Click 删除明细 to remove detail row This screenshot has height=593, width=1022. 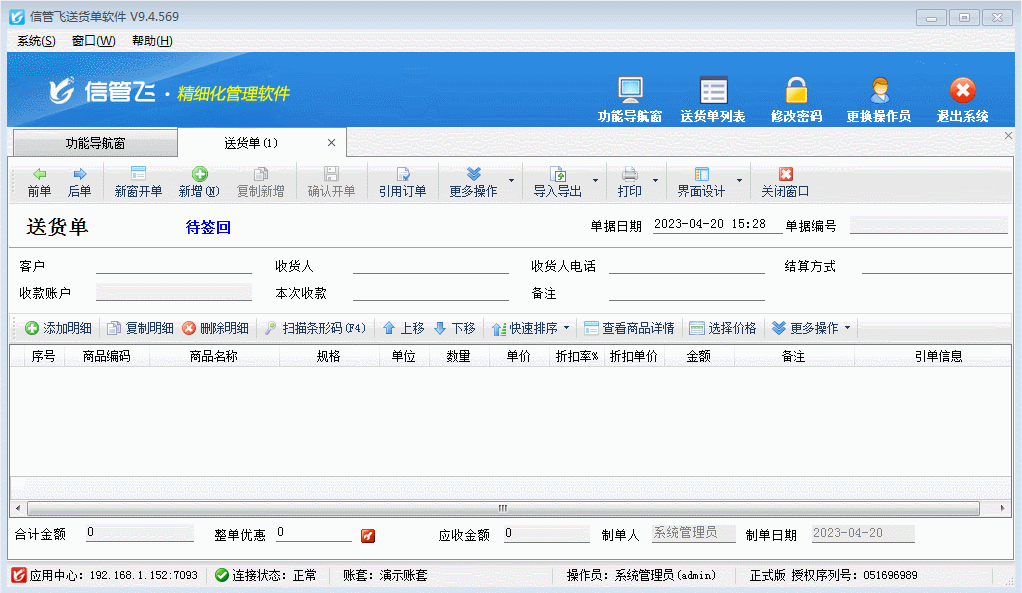coord(215,328)
